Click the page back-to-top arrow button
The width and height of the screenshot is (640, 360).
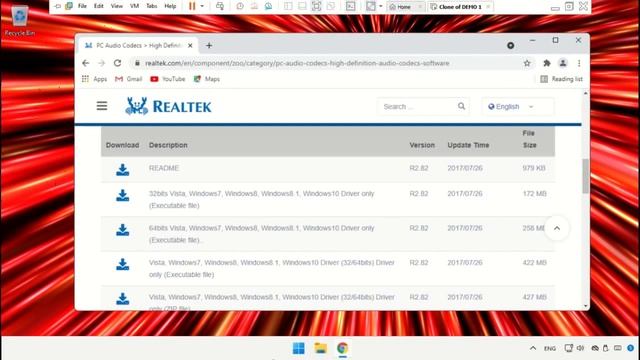[557, 228]
